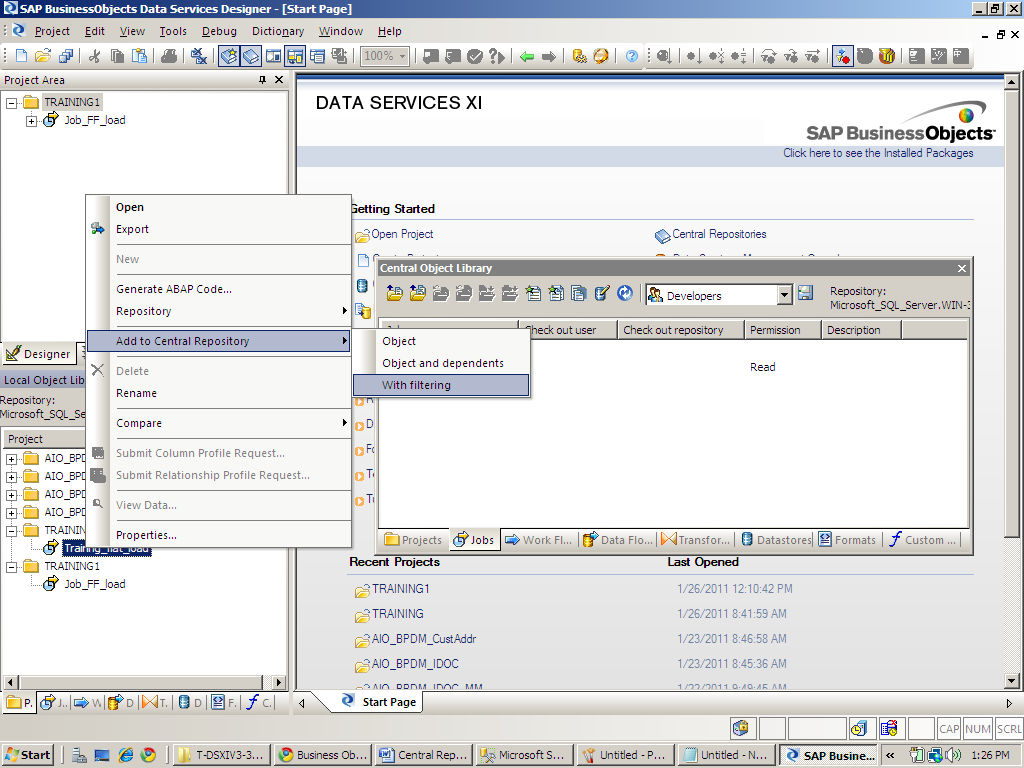This screenshot has height=768, width=1024.
Task: Choose Open in the context menu
Action: pos(219,207)
